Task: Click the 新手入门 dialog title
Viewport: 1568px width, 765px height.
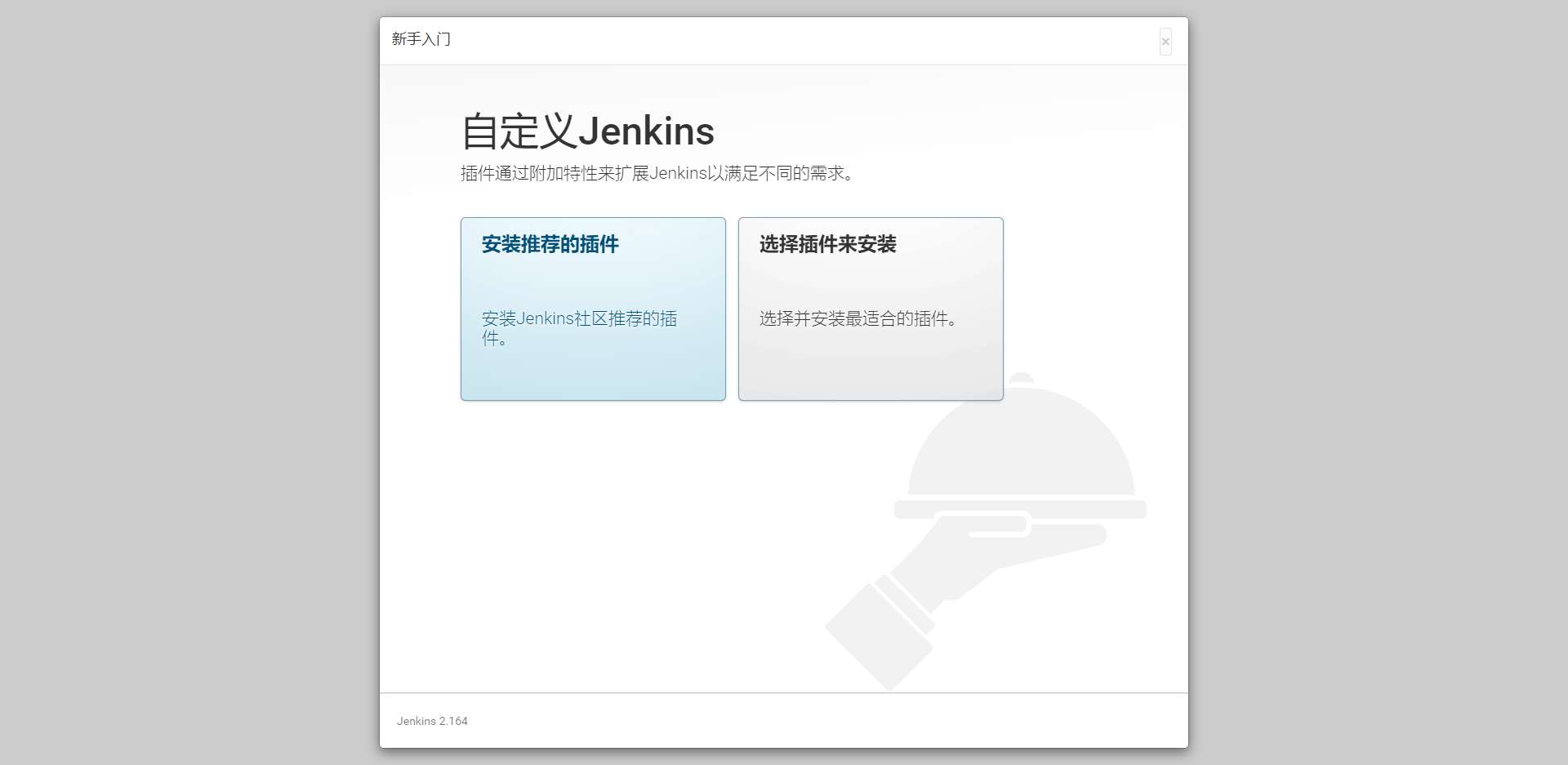Action: [x=421, y=39]
